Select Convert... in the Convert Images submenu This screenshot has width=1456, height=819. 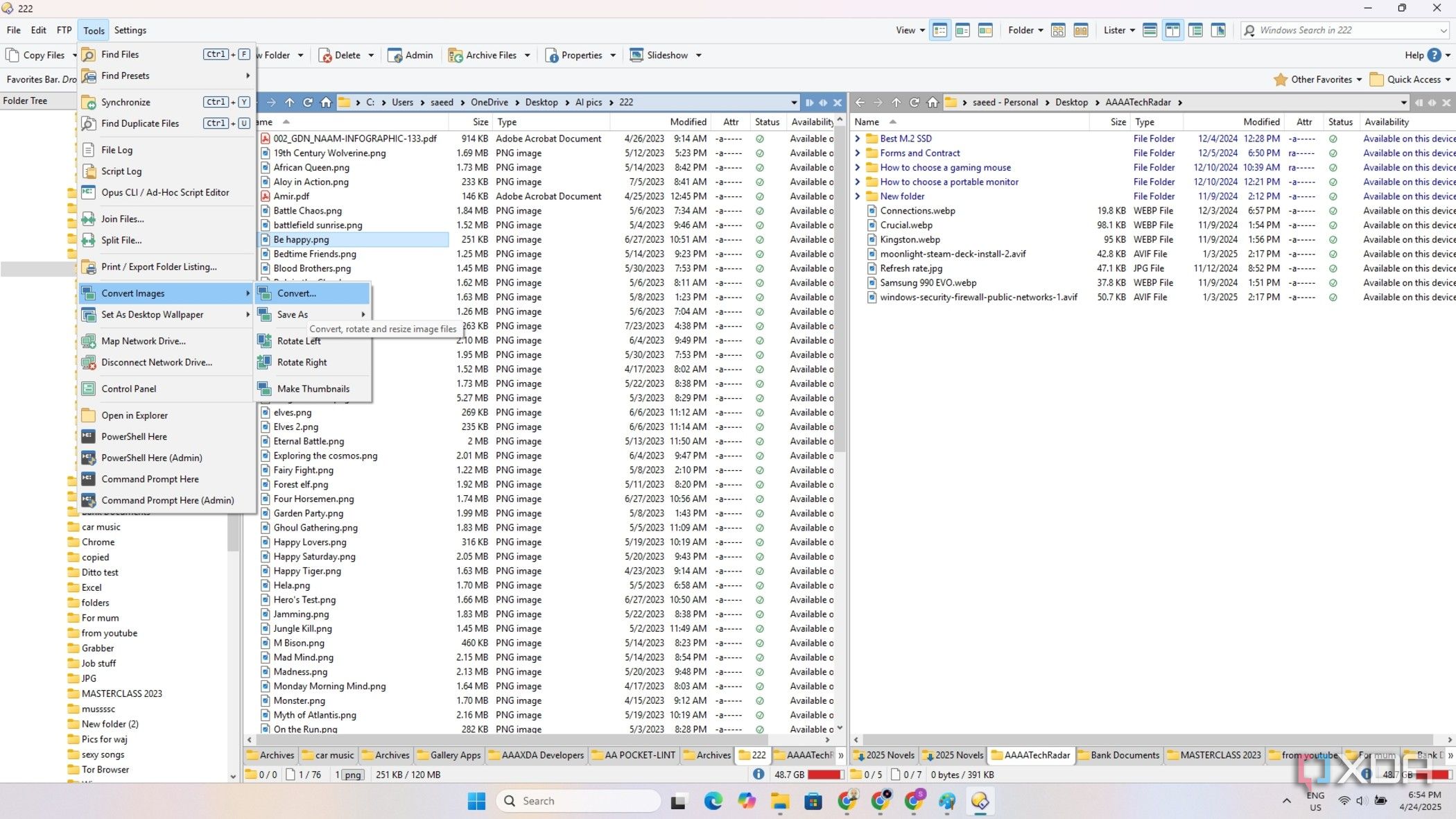pyautogui.click(x=313, y=293)
